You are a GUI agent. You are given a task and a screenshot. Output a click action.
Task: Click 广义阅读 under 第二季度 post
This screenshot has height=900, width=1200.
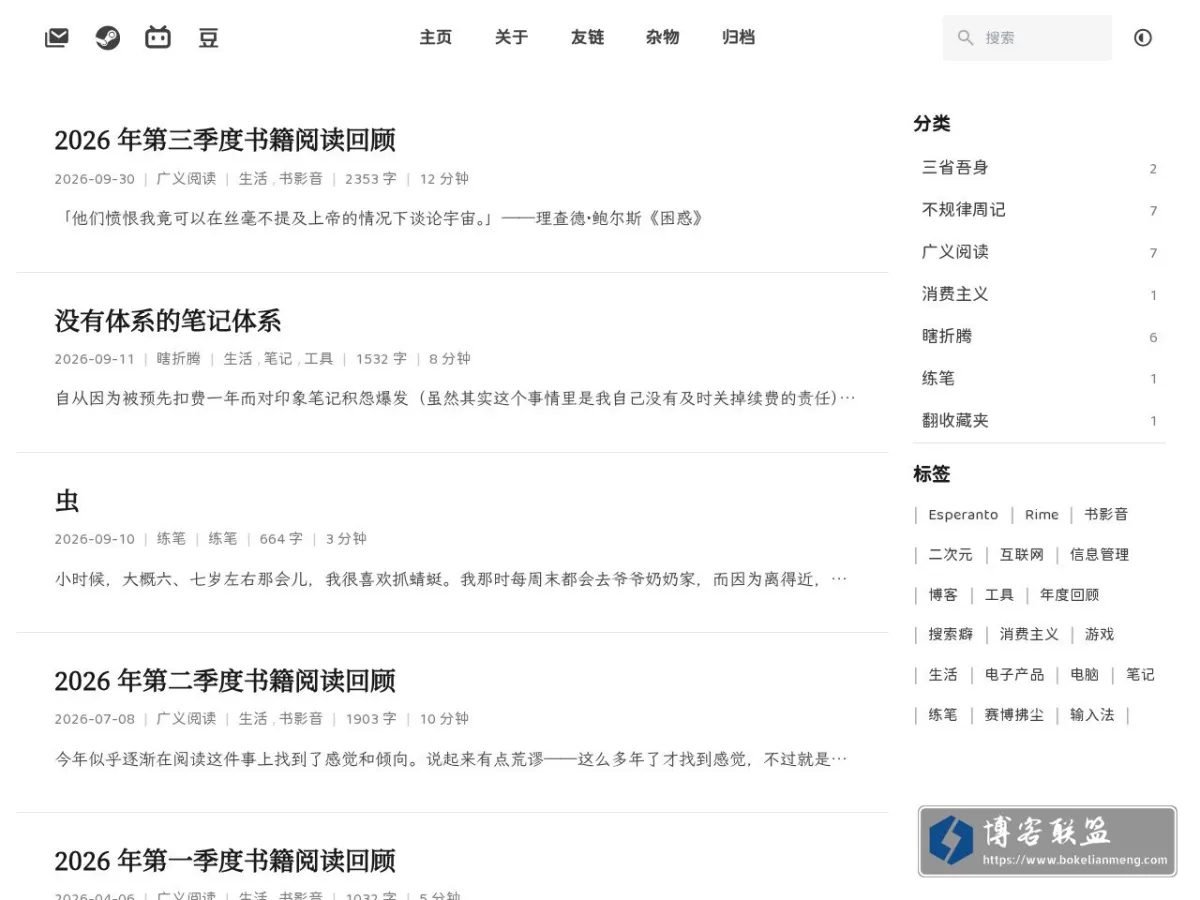coord(186,719)
